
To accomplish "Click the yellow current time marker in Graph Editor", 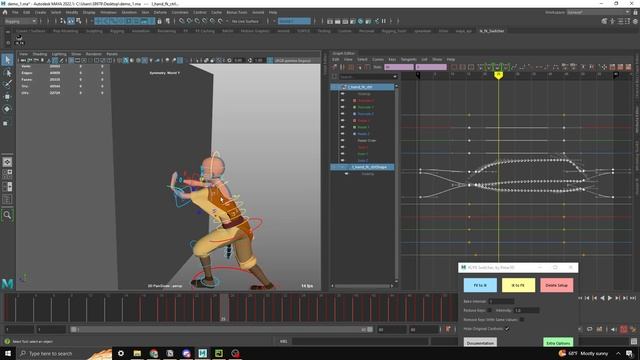I will click(498, 75).
